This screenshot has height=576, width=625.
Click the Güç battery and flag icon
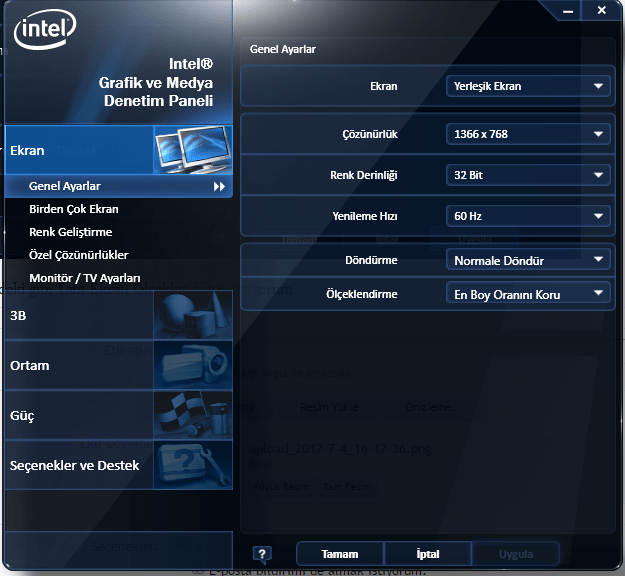click(193, 415)
